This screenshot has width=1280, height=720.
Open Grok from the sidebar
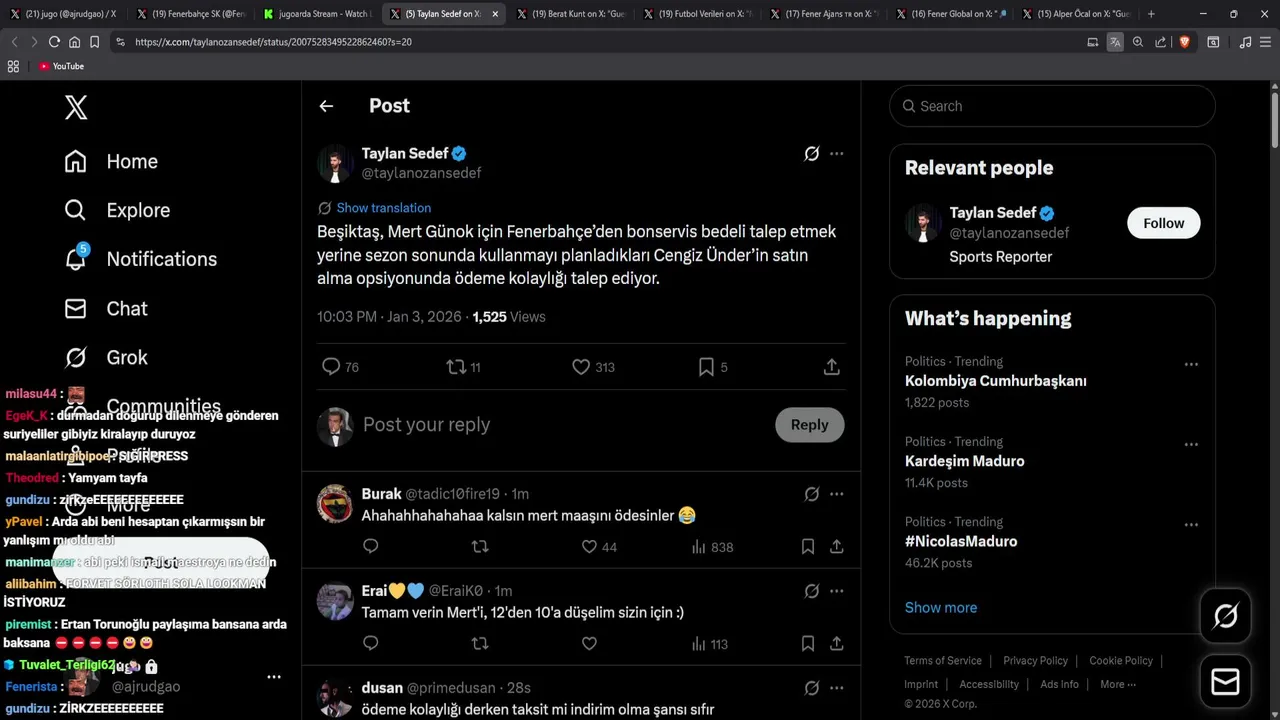click(x=106, y=357)
